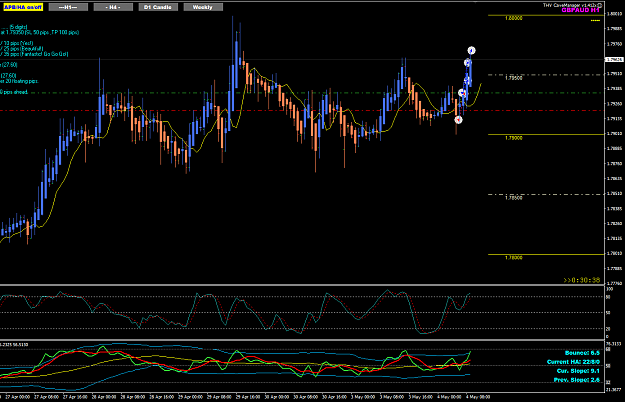This screenshot has width=625, height=402.
Task: Click the smiley face icon beside CaveManager
Action: point(600,5)
